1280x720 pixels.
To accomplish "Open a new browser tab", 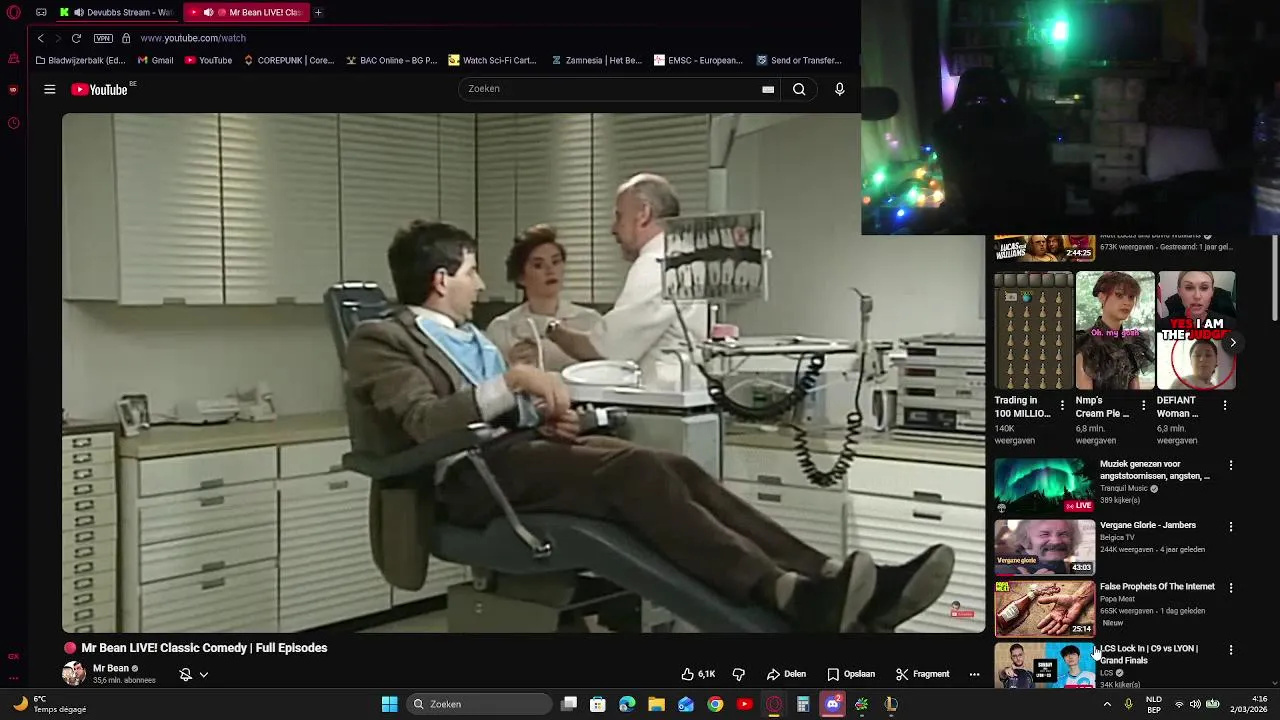I will coord(318,12).
